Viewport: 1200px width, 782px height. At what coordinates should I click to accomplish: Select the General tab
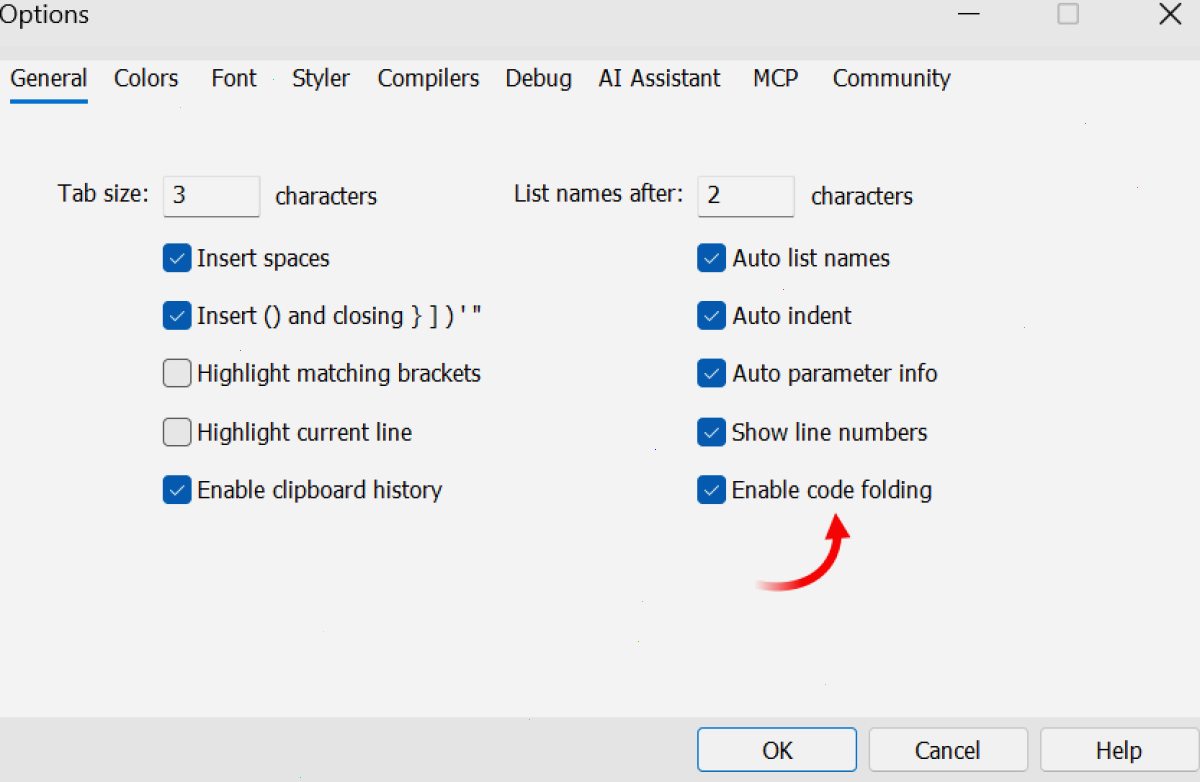pyautogui.click(x=49, y=78)
